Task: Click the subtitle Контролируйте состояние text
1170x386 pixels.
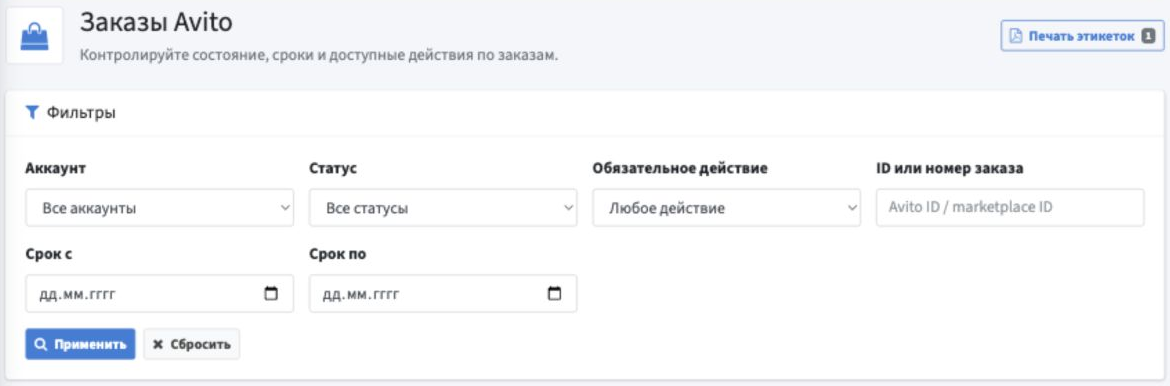Action: tap(319, 56)
